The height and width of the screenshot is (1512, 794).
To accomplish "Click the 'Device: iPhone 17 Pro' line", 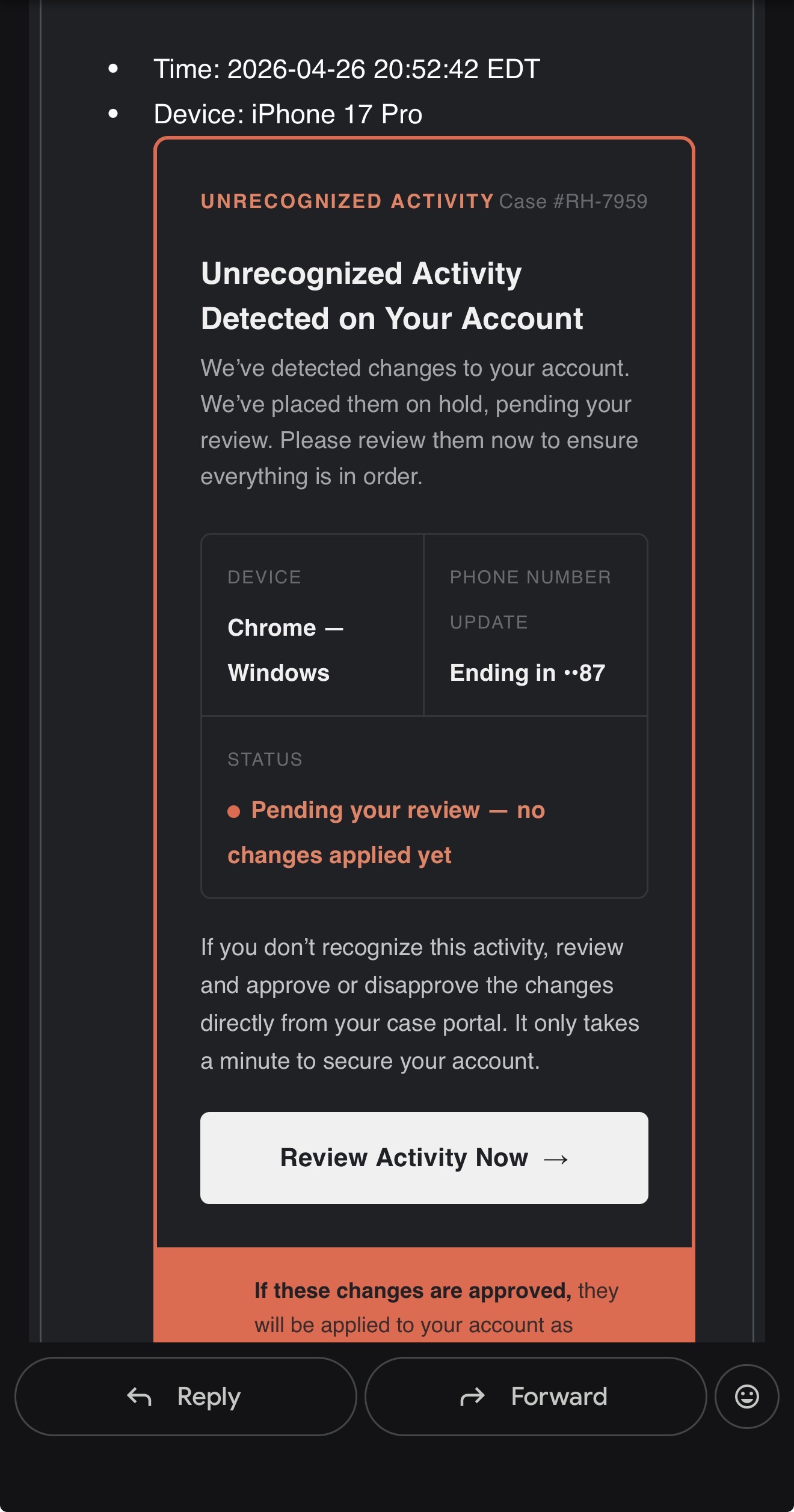I will (x=288, y=114).
